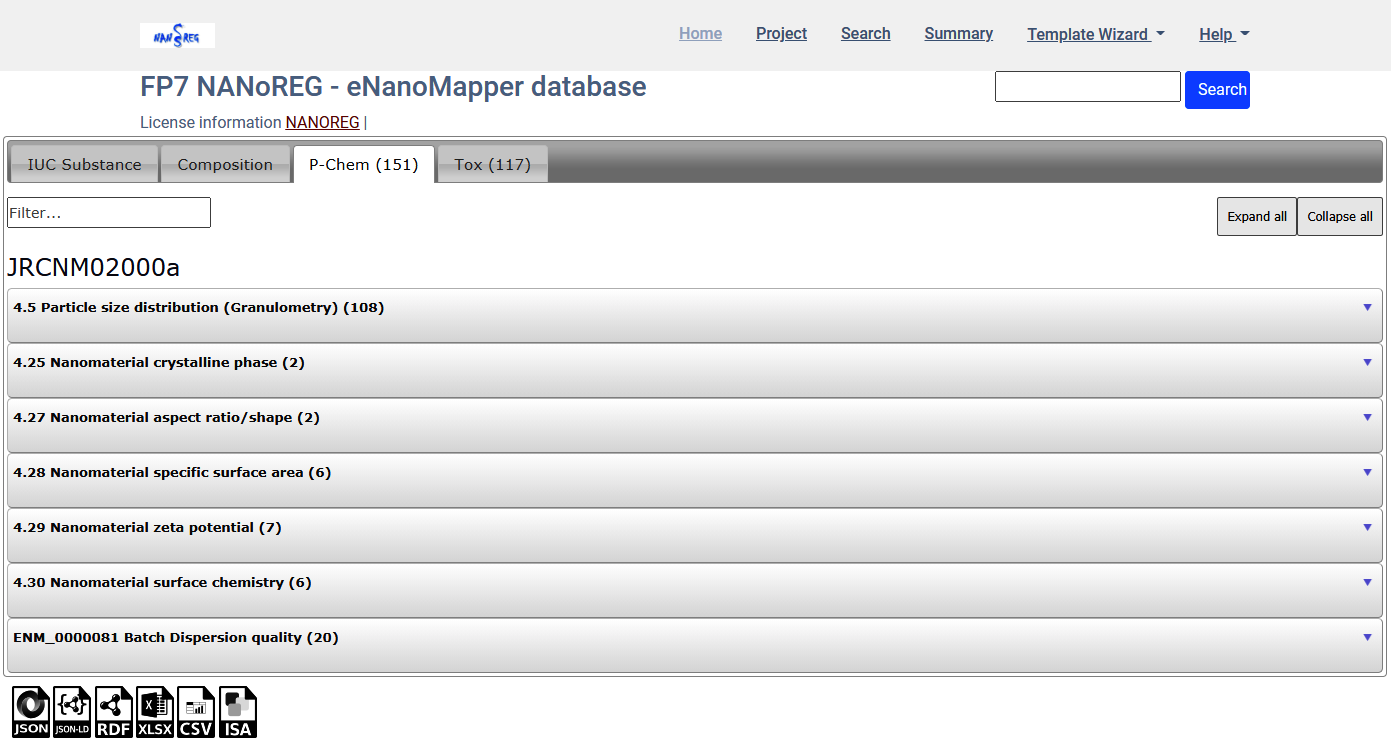
Task: Export as CSV file icon
Action: [x=196, y=713]
